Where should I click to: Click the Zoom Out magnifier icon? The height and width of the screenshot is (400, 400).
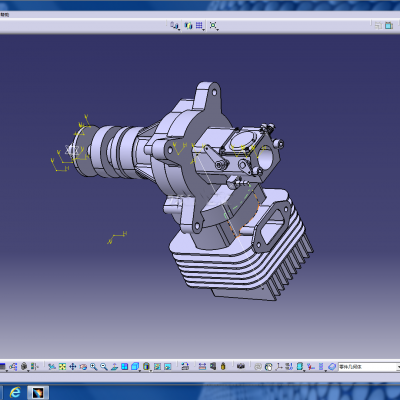[x=104, y=367]
